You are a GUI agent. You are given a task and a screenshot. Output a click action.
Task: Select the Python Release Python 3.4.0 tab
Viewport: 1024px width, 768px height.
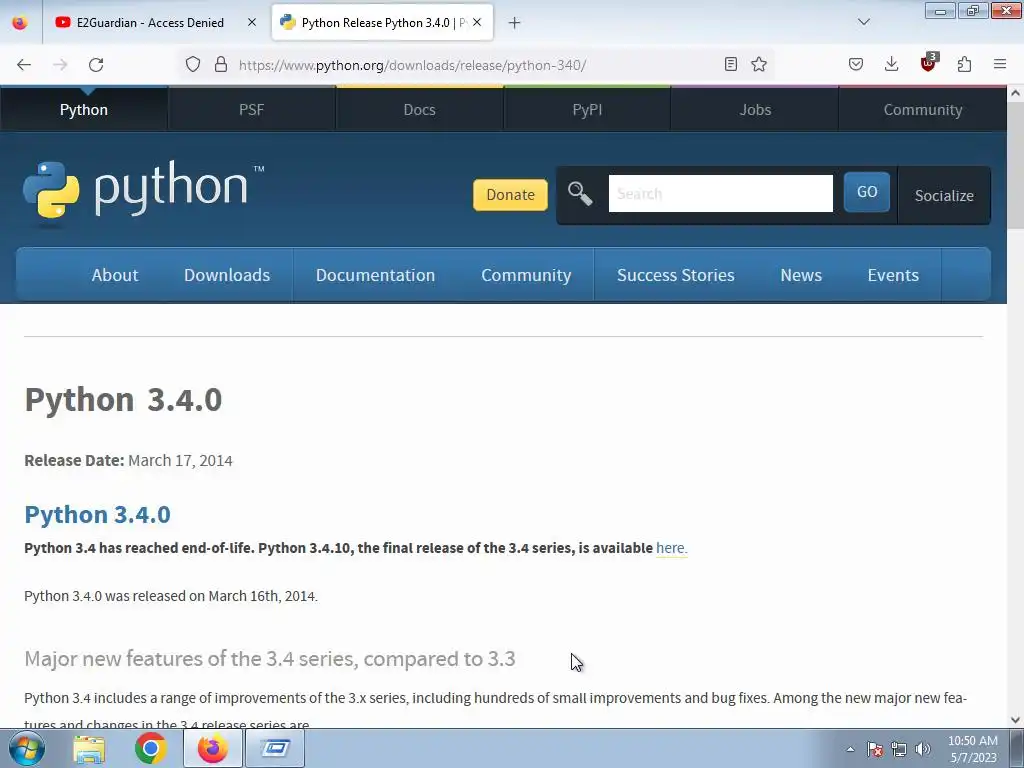point(382,22)
